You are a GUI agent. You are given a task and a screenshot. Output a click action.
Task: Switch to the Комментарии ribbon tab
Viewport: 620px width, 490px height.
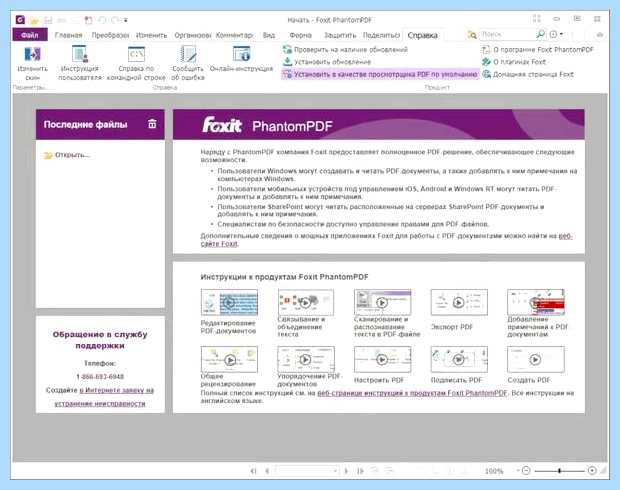click(234, 35)
